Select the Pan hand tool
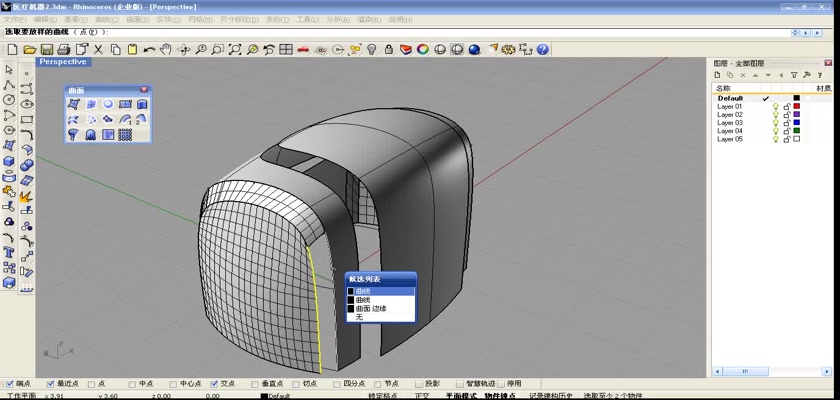This screenshot has height=400, width=840. tap(165, 49)
